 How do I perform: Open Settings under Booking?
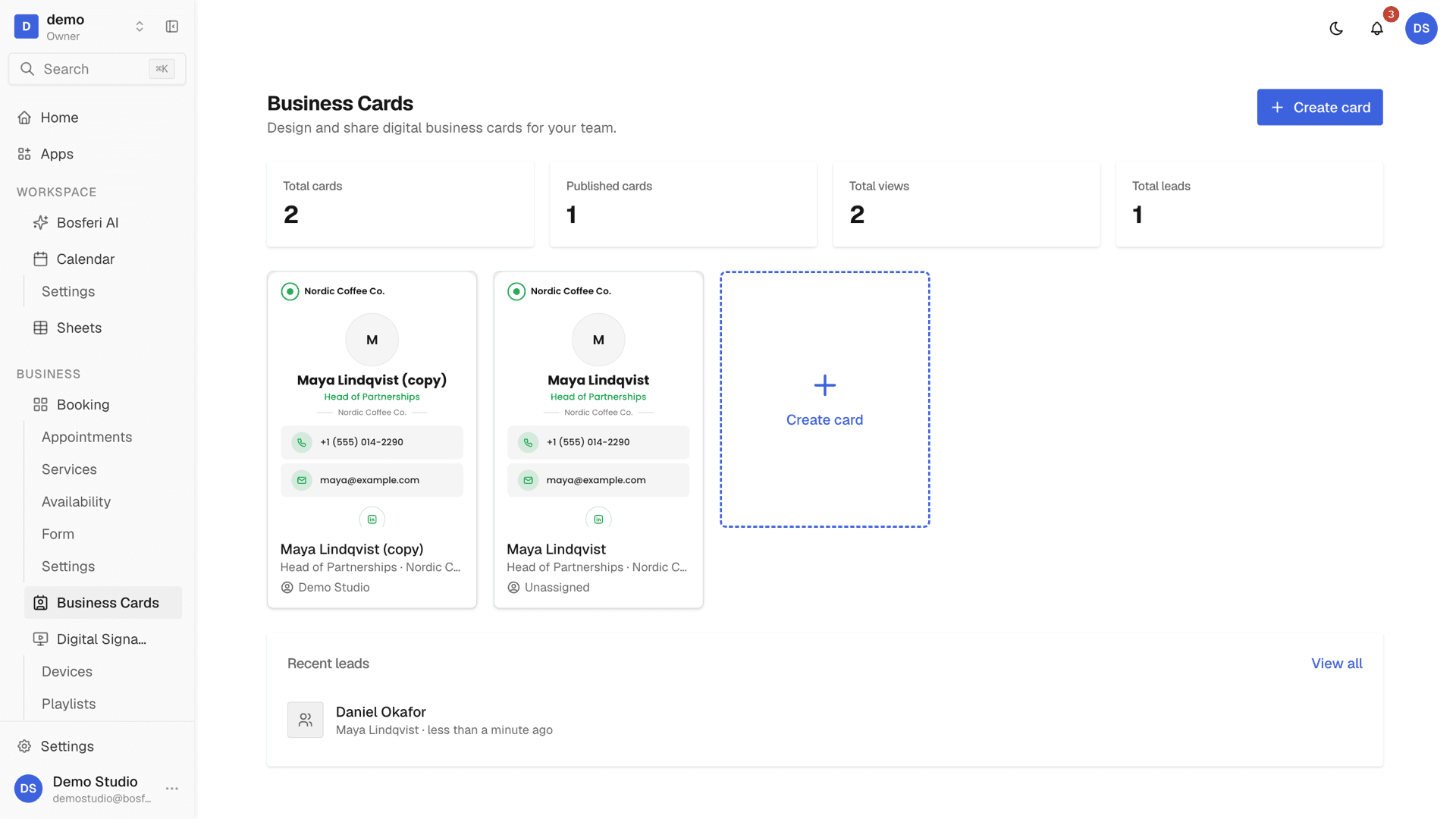(68, 567)
